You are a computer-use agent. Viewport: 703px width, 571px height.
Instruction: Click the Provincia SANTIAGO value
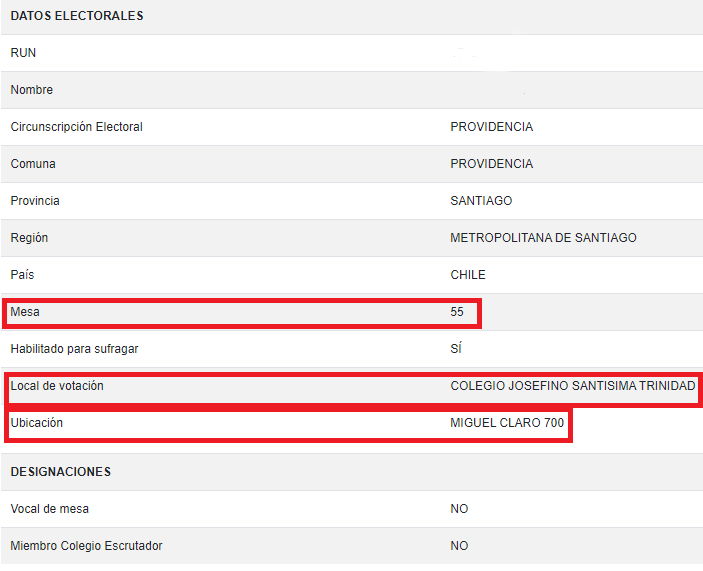pos(481,201)
